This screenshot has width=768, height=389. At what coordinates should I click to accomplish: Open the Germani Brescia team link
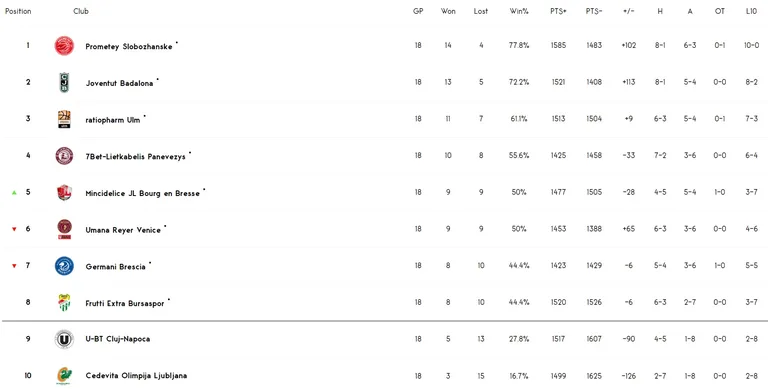coord(115,267)
